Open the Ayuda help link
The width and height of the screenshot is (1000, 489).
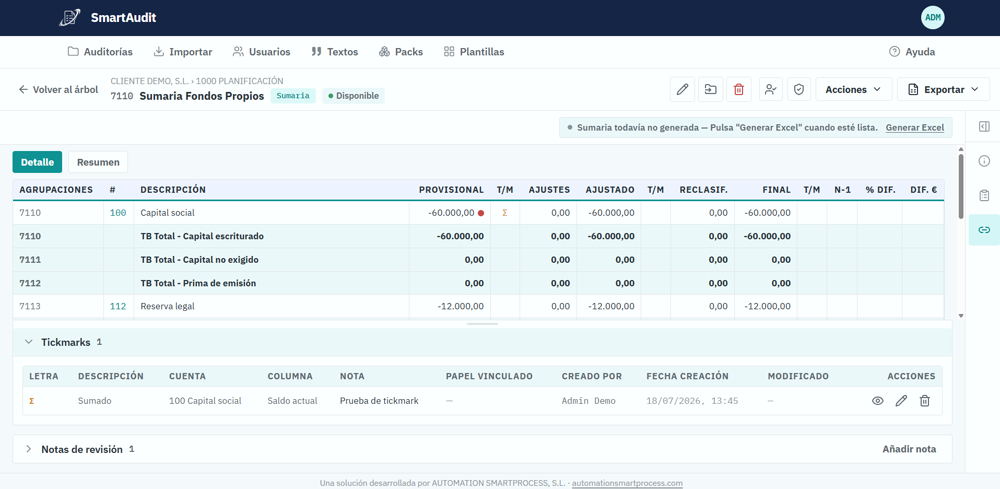(x=912, y=52)
